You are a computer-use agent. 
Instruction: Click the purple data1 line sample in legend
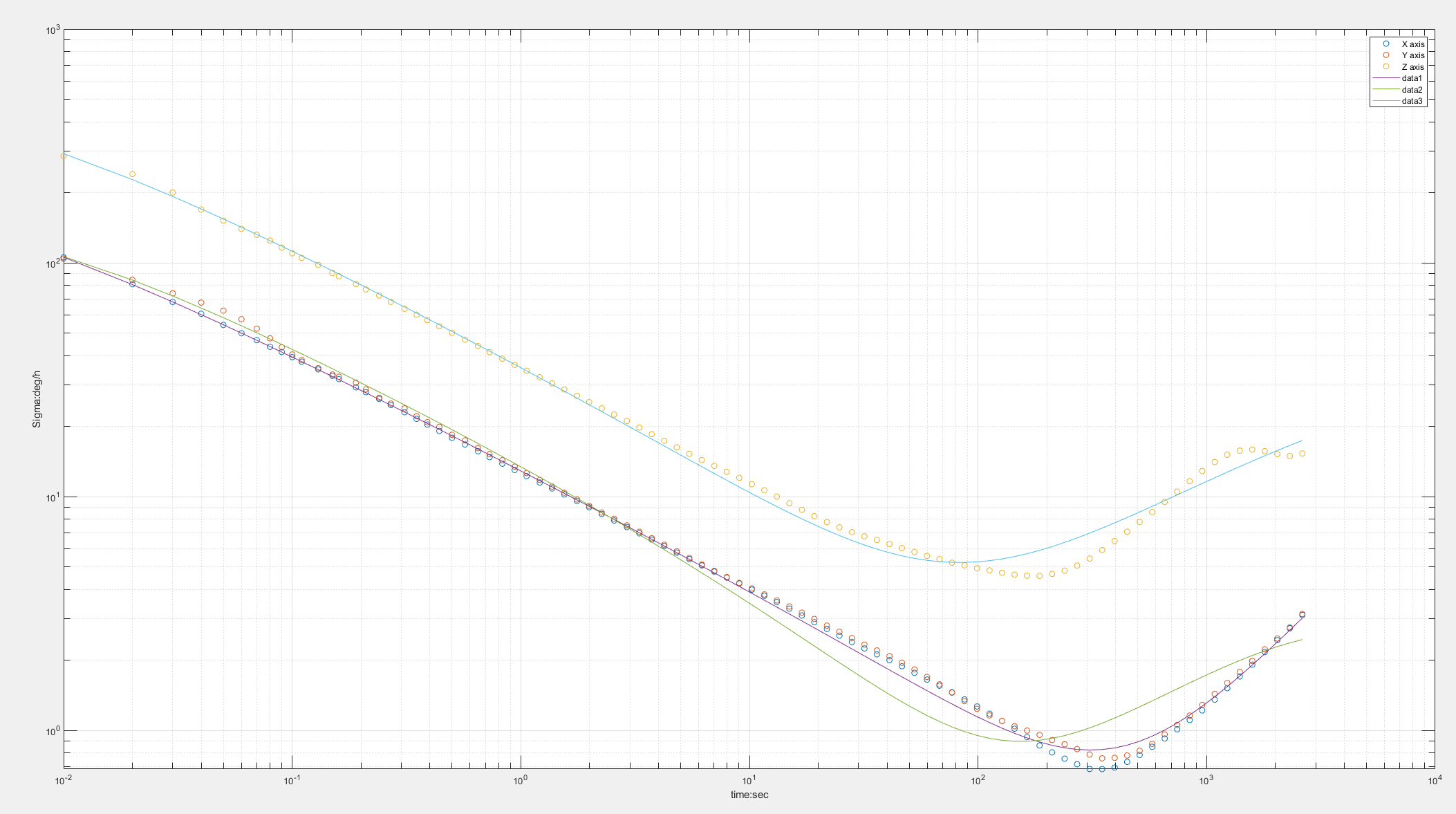1385,78
